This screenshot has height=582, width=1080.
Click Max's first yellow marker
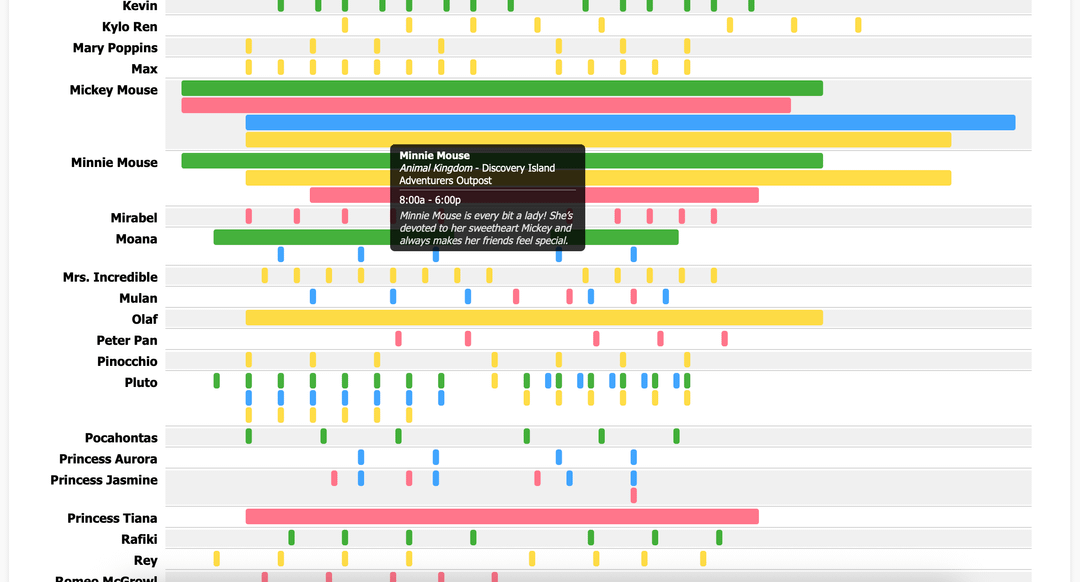249,67
